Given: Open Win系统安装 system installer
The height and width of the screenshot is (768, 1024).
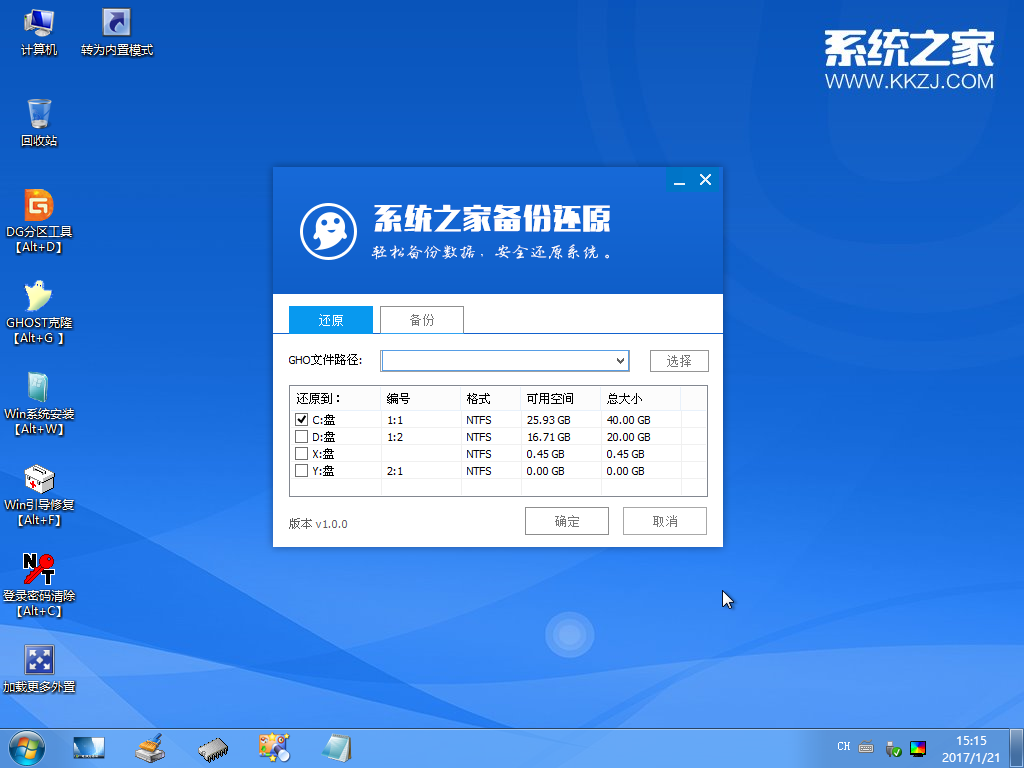Looking at the screenshot, I should [x=38, y=387].
